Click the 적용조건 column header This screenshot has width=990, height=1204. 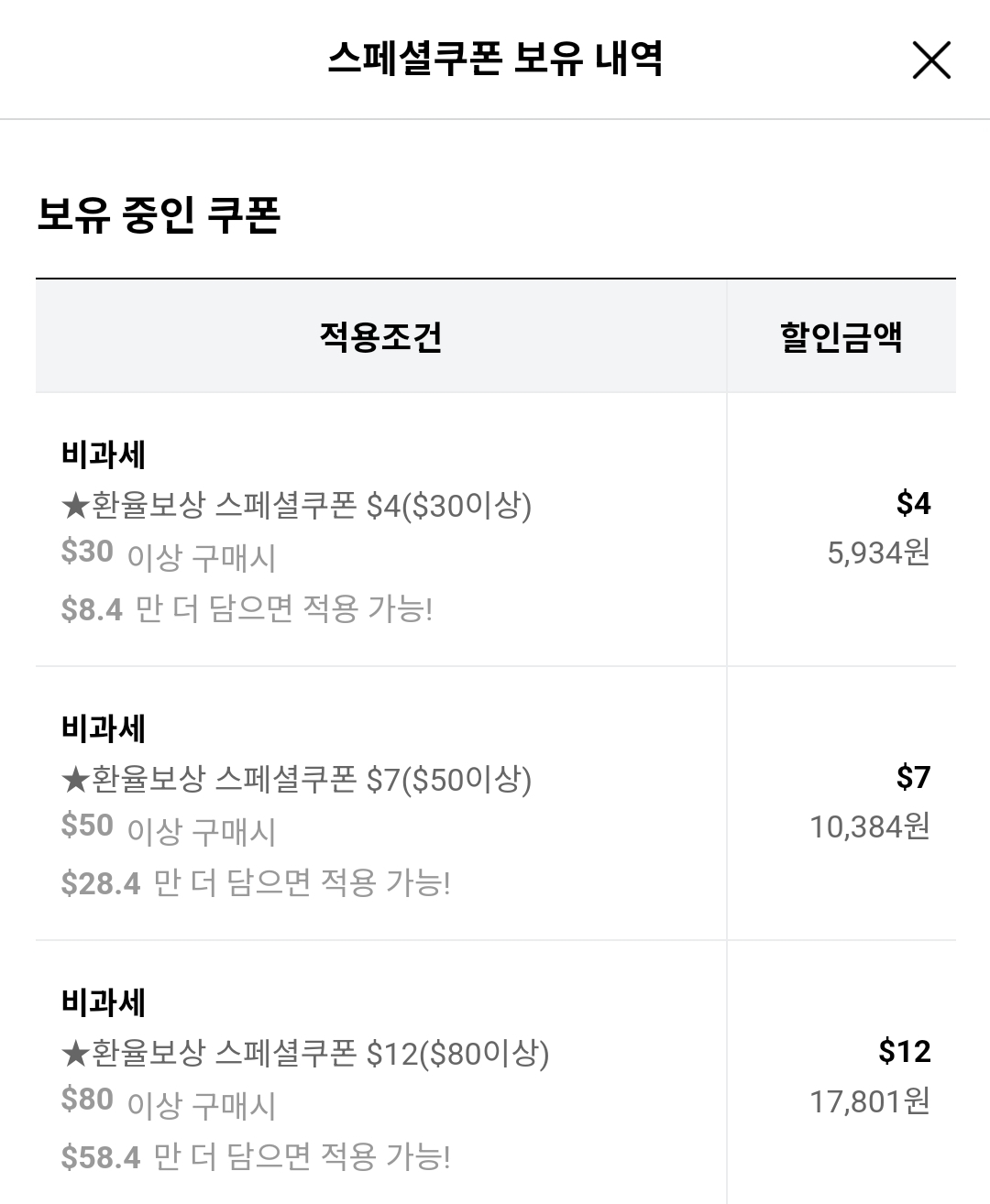tap(380, 336)
